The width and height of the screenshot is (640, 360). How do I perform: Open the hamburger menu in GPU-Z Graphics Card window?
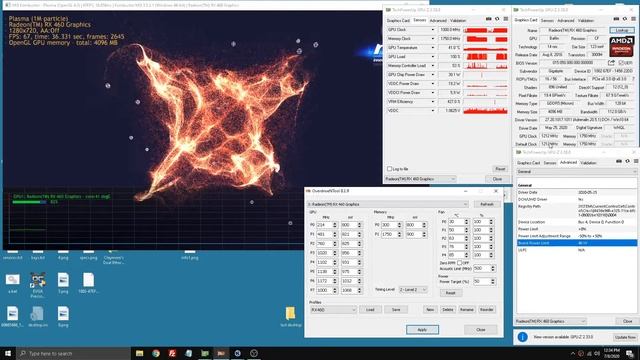pyautogui.click(x=633, y=19)
